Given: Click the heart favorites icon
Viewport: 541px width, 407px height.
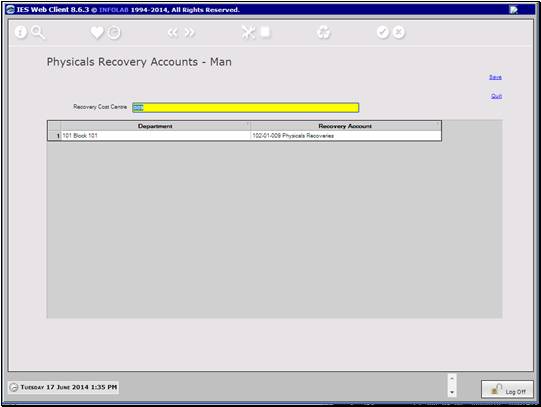Looking at the screenshot, I should point(97,32).
